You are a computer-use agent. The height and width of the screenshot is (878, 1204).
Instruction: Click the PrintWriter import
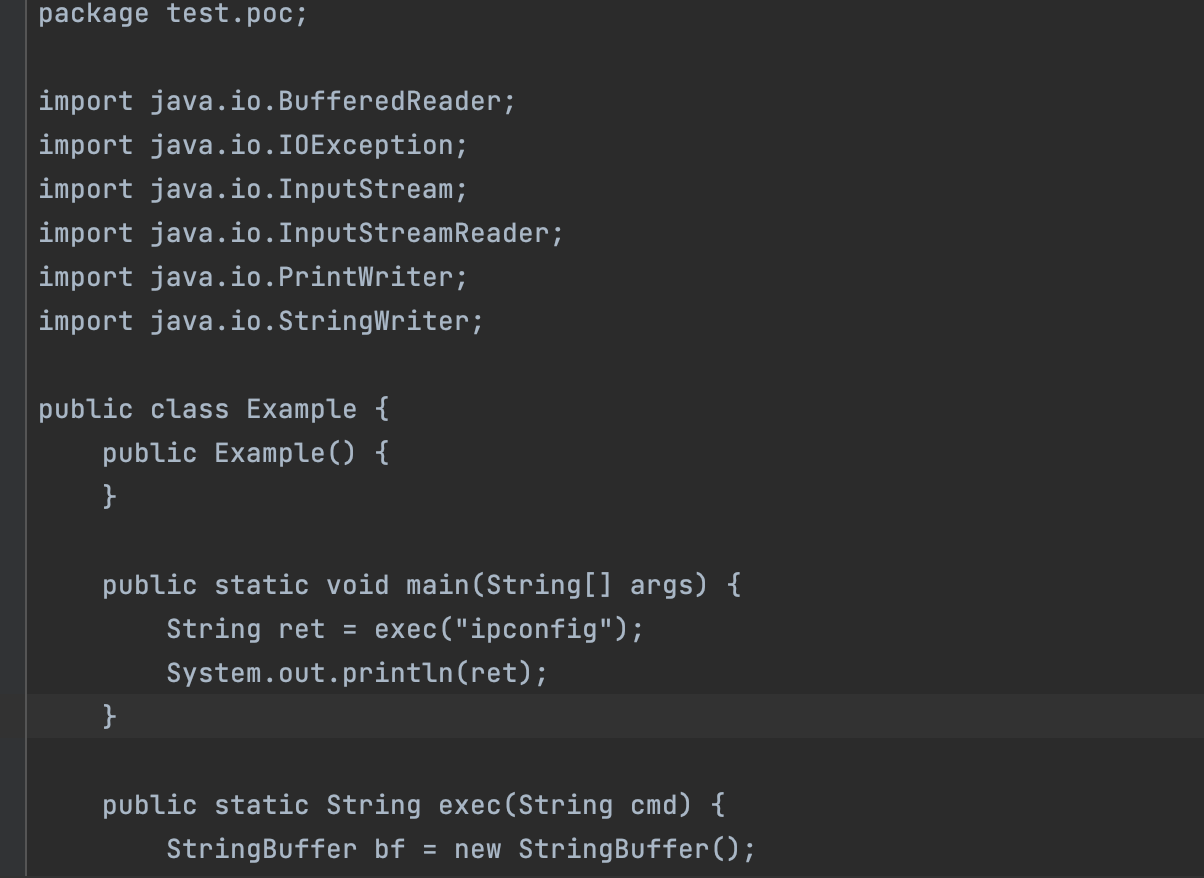pyautogui.click(x=365, y=277)
